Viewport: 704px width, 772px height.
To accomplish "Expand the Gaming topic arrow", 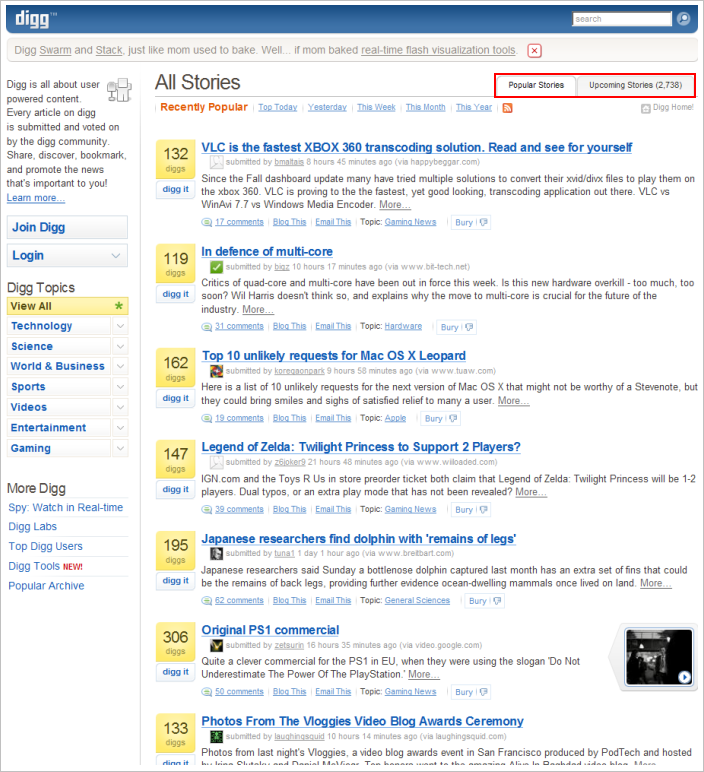I will point(120,448).
